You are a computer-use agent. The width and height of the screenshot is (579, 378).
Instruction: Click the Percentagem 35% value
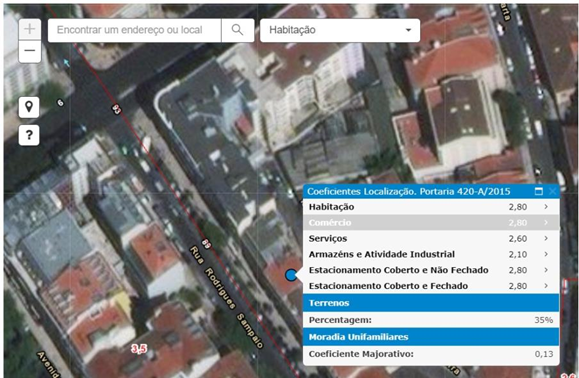coord(544,320)
